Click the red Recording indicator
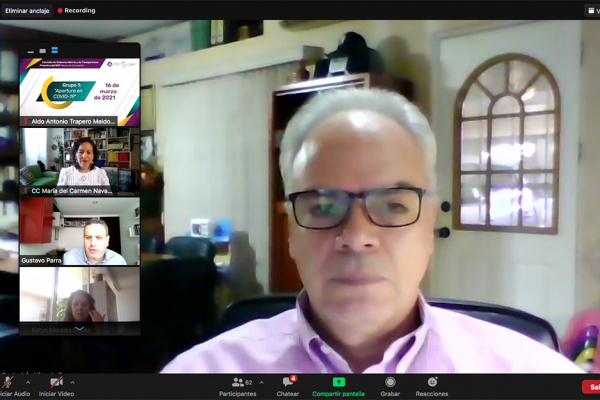Screen dimensions: 600x400 pyautogui.click(x=77, y=11)
